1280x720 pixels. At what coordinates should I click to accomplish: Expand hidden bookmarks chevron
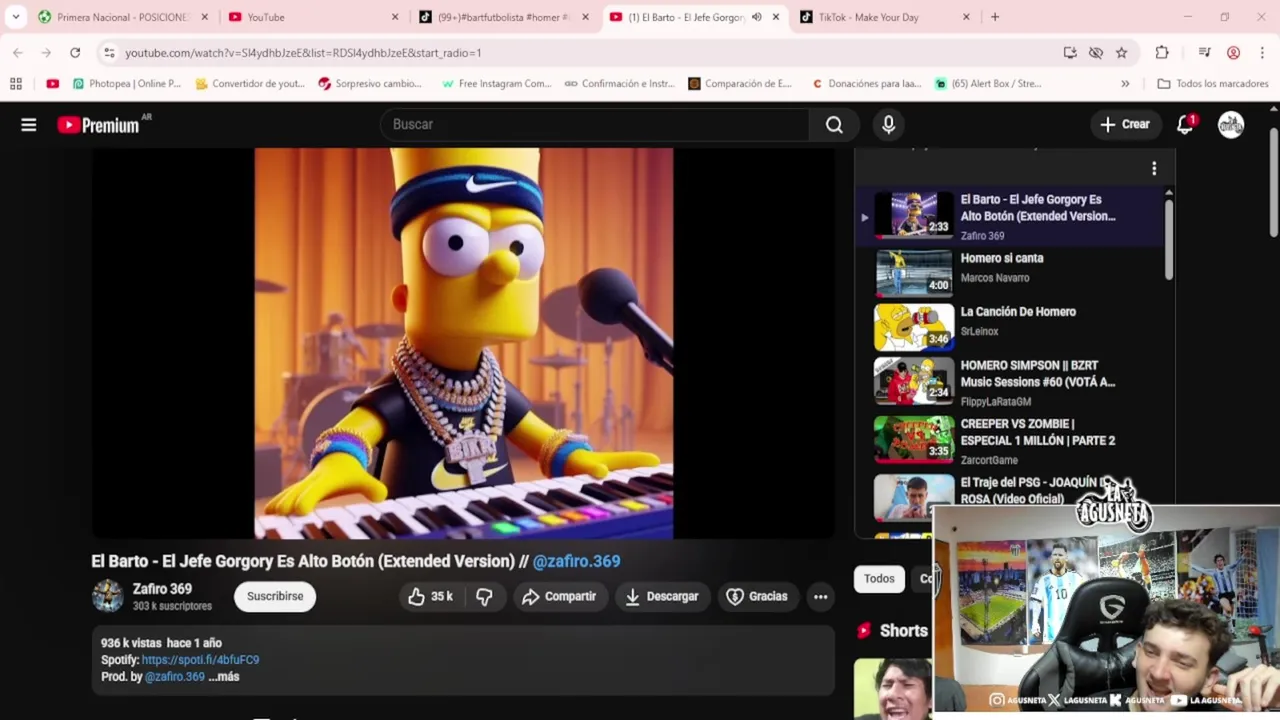click(1125, 84)
